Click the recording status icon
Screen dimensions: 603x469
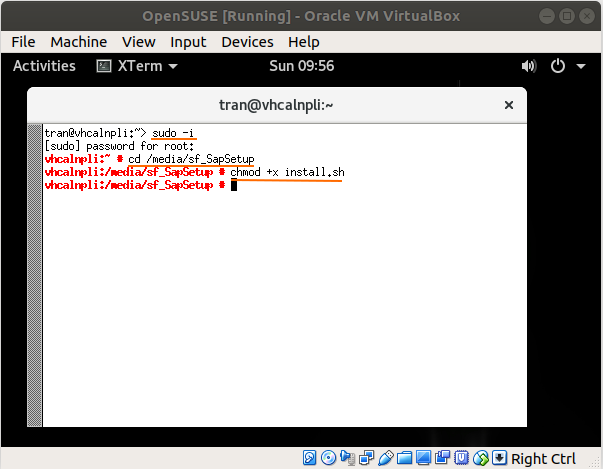pos(442,458)
